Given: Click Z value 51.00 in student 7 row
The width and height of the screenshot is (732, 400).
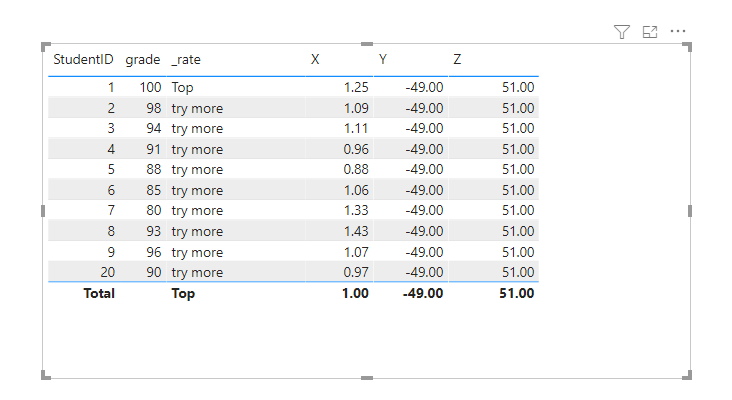Looking at the screenshot, I should tap(518, 211).
